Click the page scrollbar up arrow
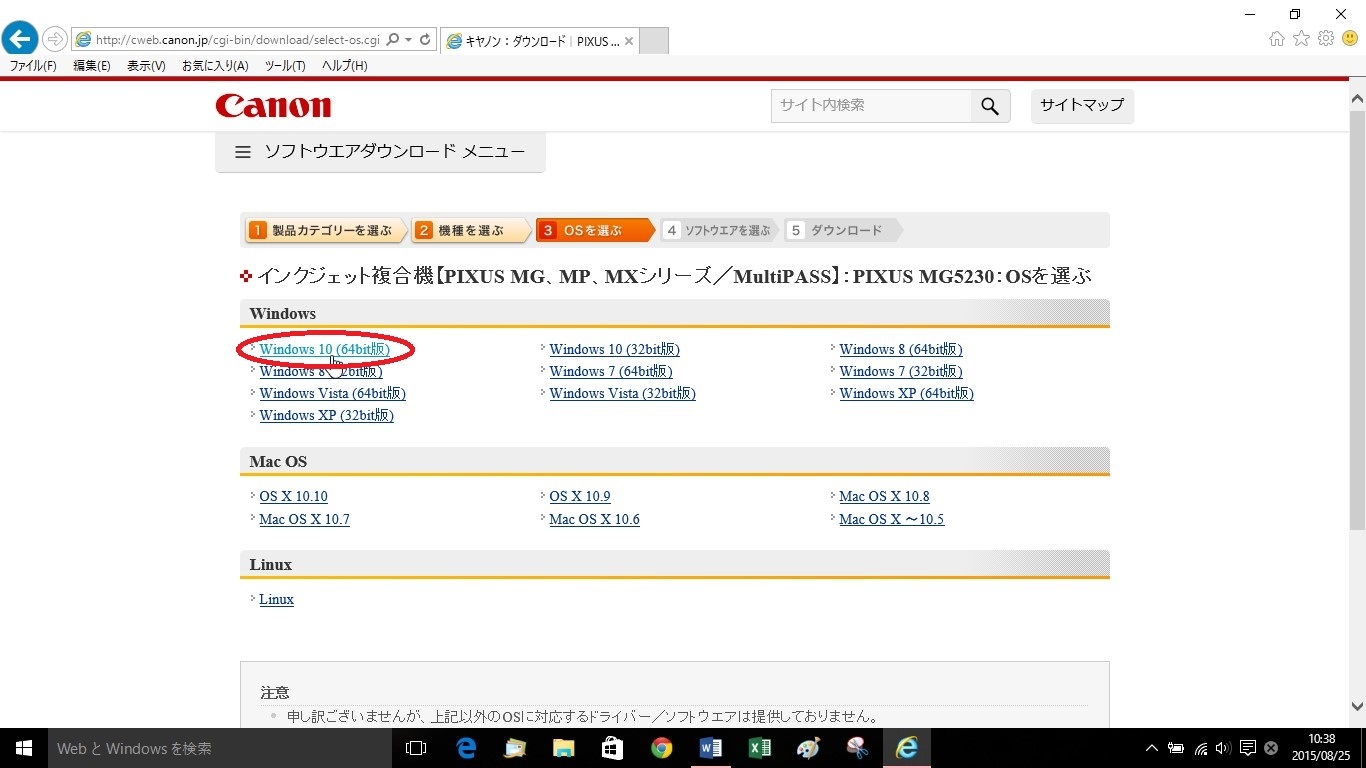1366x768 pixels. 1357,99
